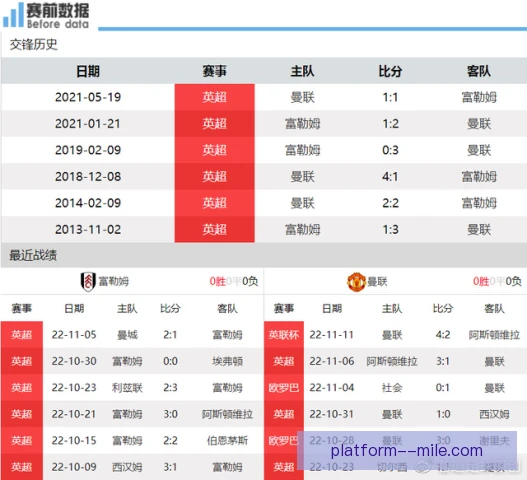Click the 0胜0平0负 record beside 富勒姆
The width and height of the screenshot is (527, 480).
tap(234, 281)
